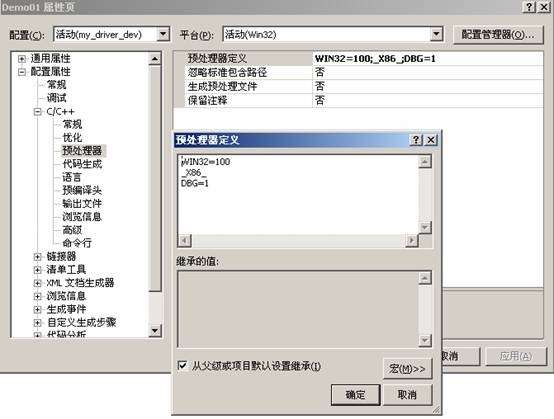Click tree panel scrollbar up arrow
554x419 pixels.
155,59
